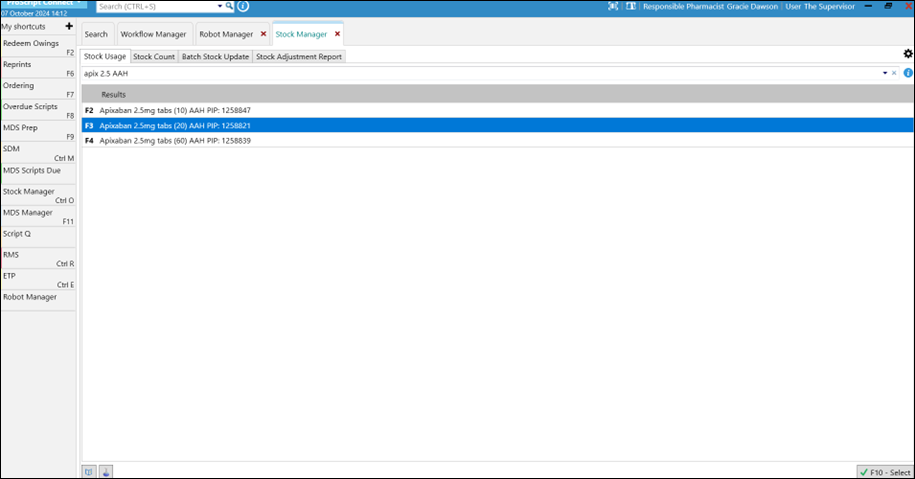The height and width of the screenshot is (479, 915).
Task: Open the info icon beside top search
Action: click(x=243, y=6)
